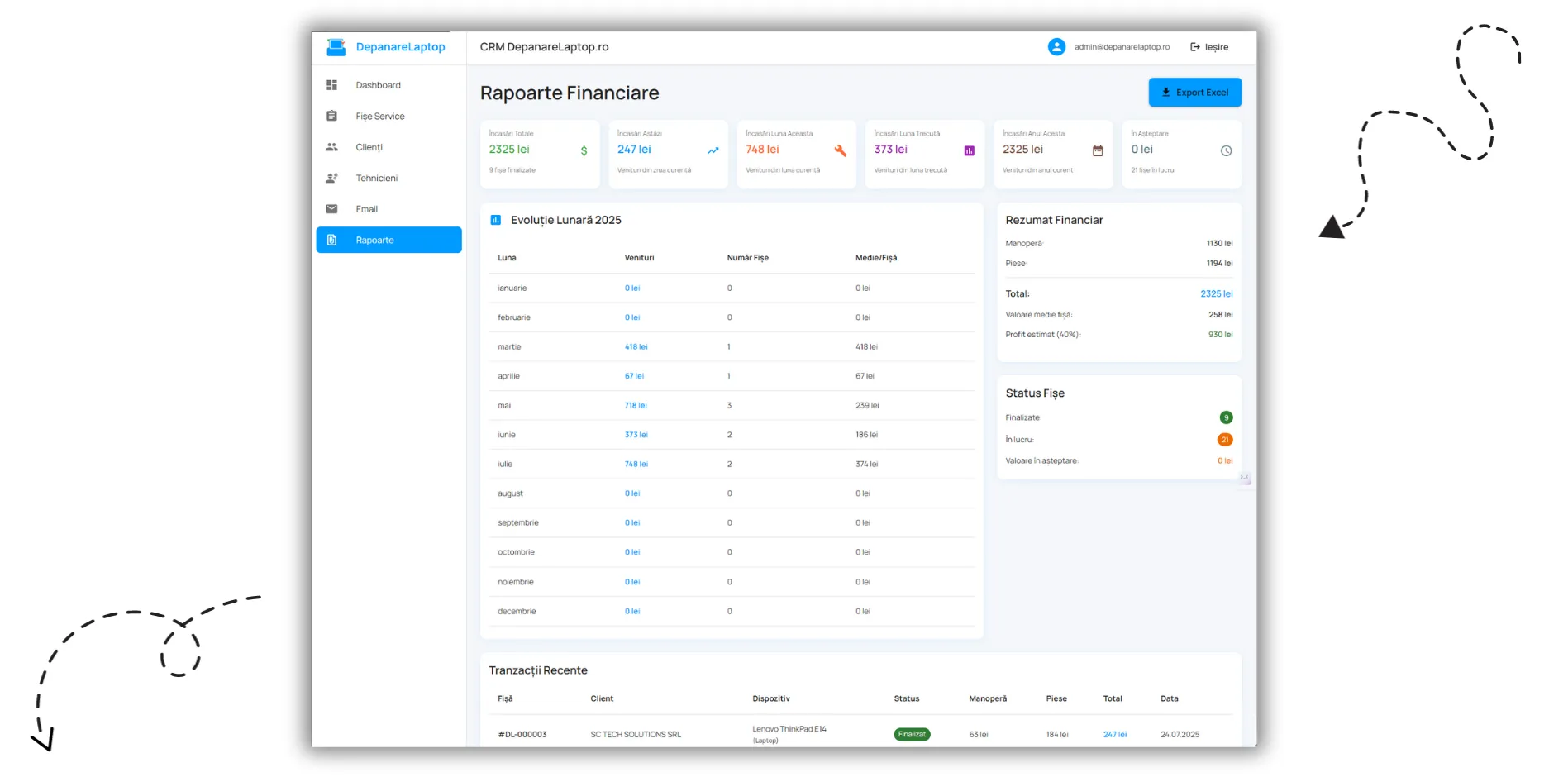Click the 1194 lei Piese value

1219,264
